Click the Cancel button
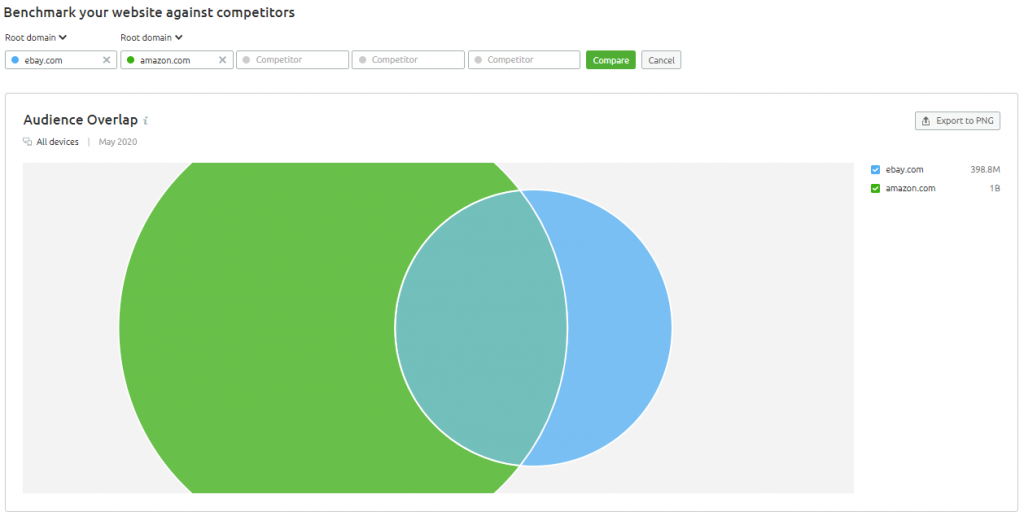This screenshot has width=1024, height=516. click(x=661, y=60)
